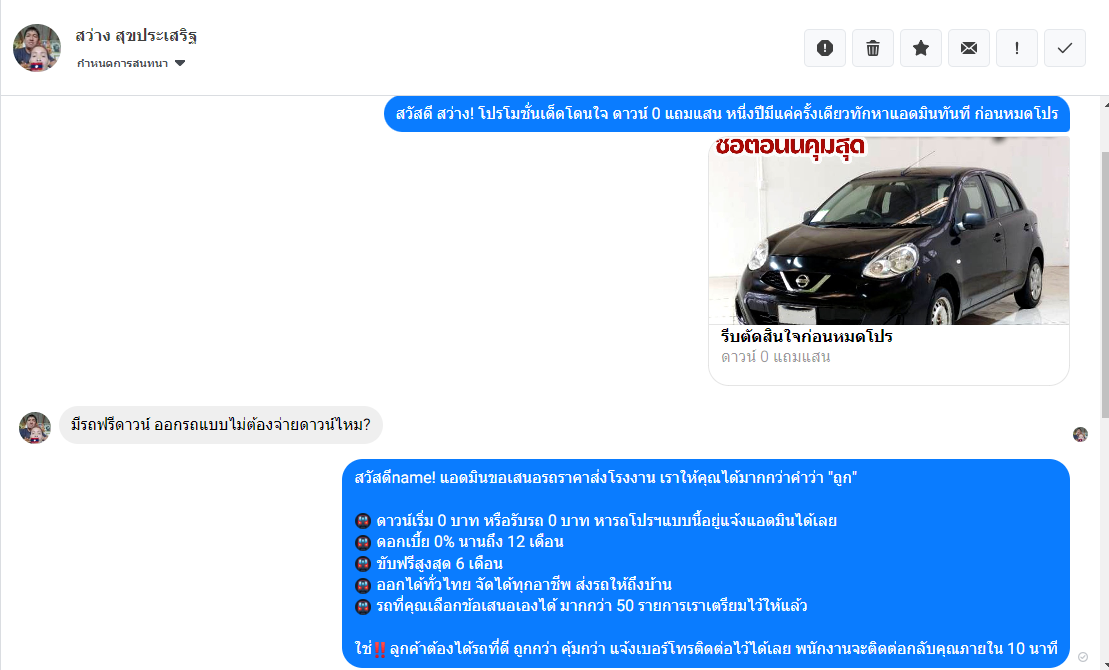Click the line mentioning 50 รายการ offers
The width and height of the screenshot is (1109, 670).
581,606
